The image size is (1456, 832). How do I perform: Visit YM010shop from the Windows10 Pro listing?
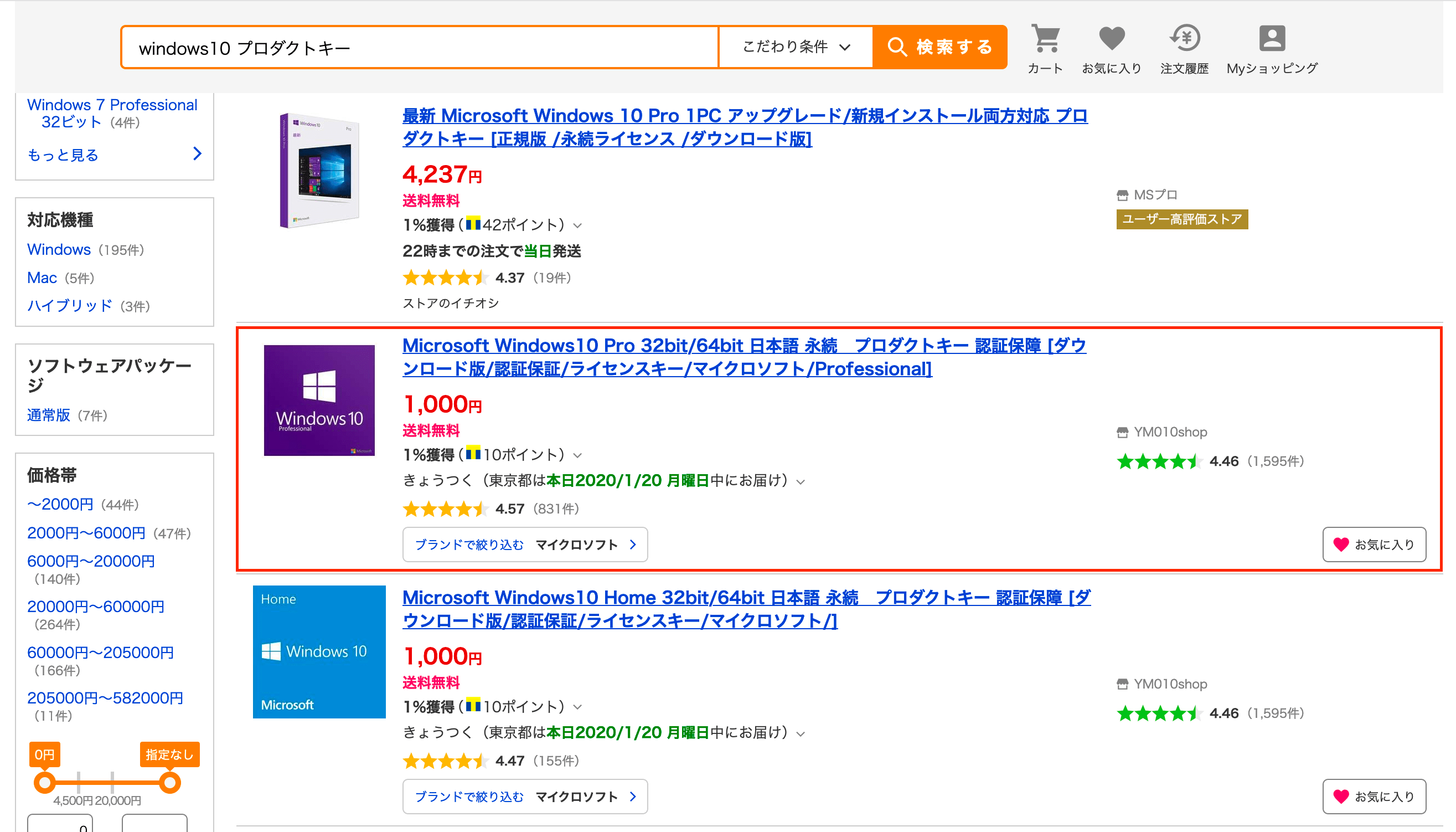pyautogui.click(x=1170, y=432)
